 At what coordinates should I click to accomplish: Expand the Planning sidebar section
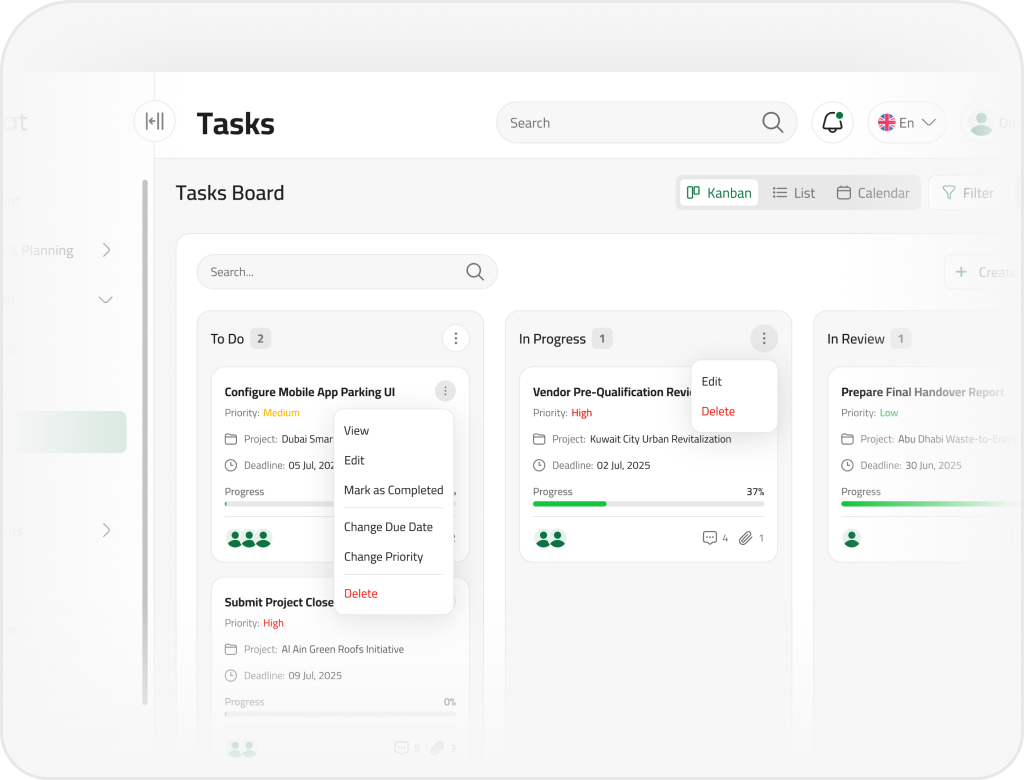(106, 250)
